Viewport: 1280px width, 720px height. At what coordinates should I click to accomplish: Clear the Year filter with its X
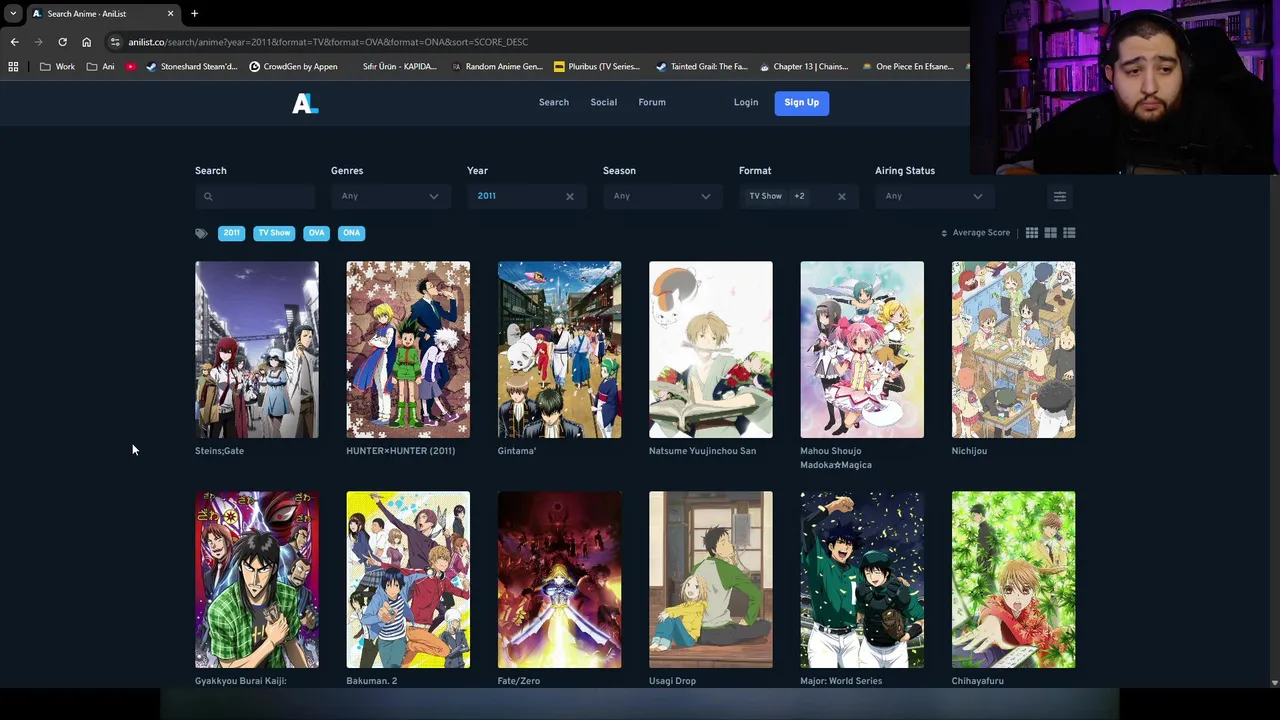570,196
